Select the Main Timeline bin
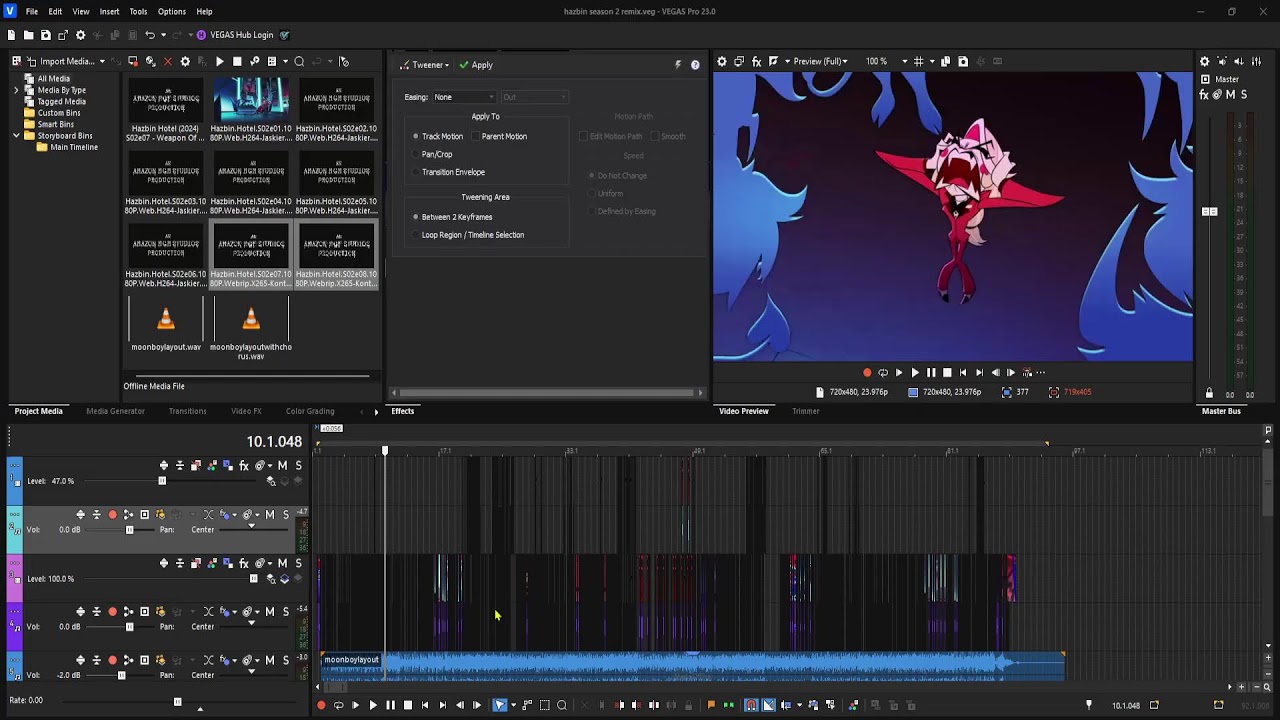This screenshot has width=1280, height=720. point(74,147)
